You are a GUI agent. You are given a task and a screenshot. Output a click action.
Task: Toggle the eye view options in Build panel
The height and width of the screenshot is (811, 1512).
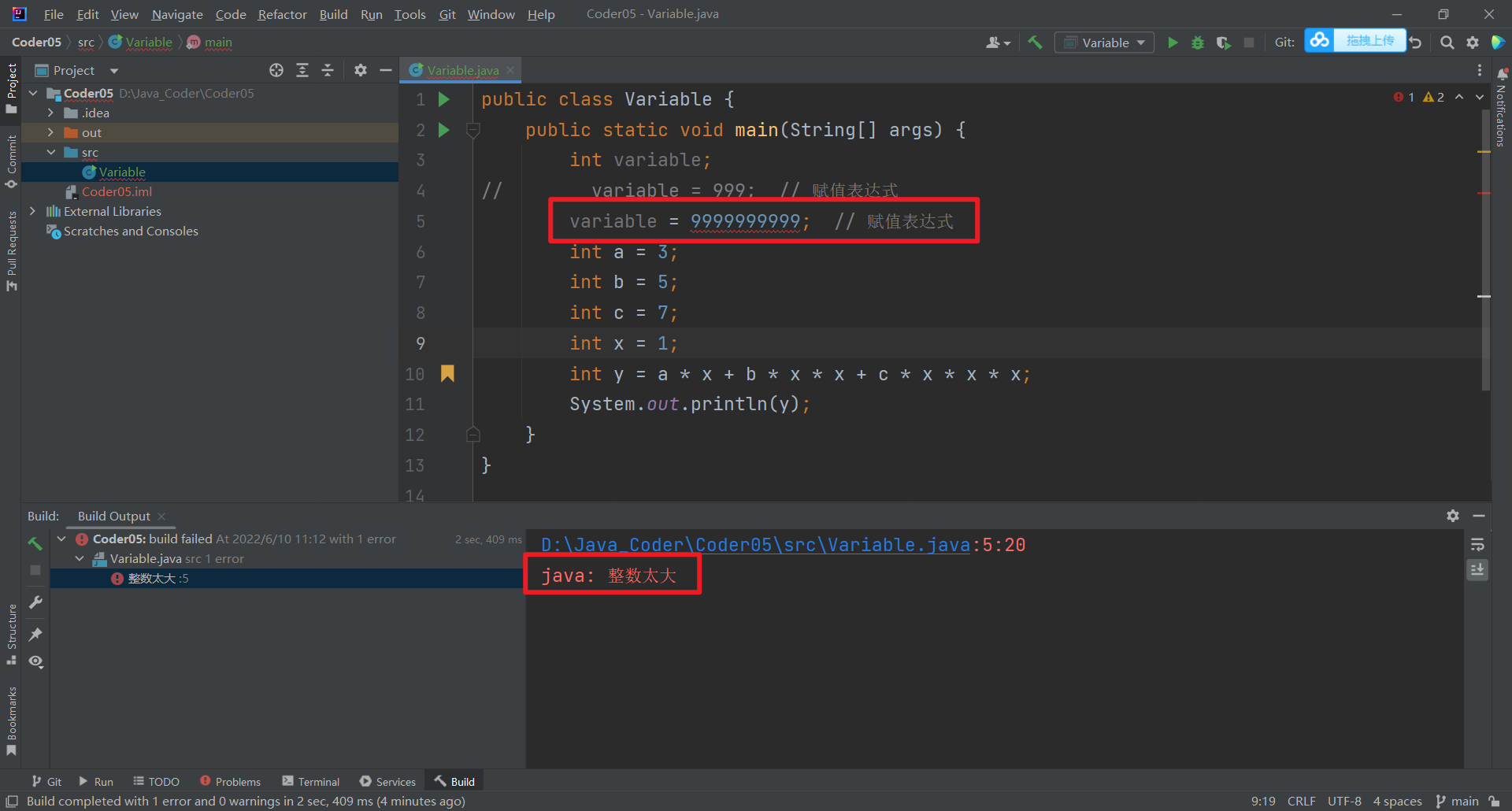point(35,661)
